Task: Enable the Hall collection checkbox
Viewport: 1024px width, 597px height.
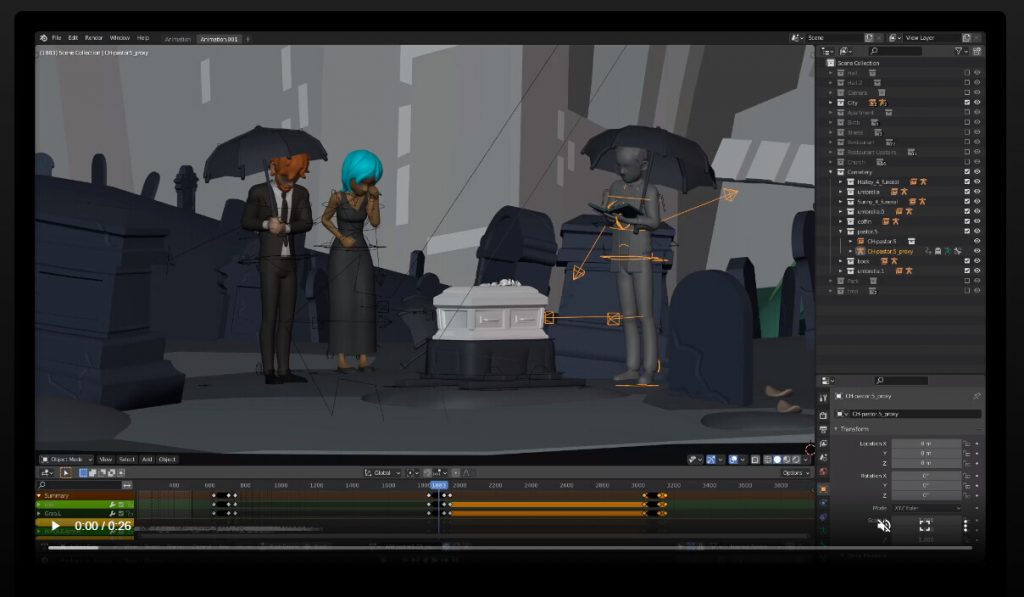Action: (x=966, y=73)
